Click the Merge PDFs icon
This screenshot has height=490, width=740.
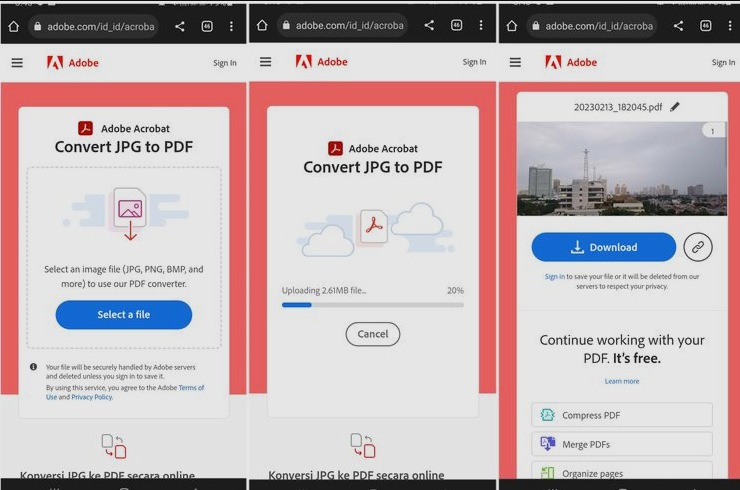pos(547,444)
